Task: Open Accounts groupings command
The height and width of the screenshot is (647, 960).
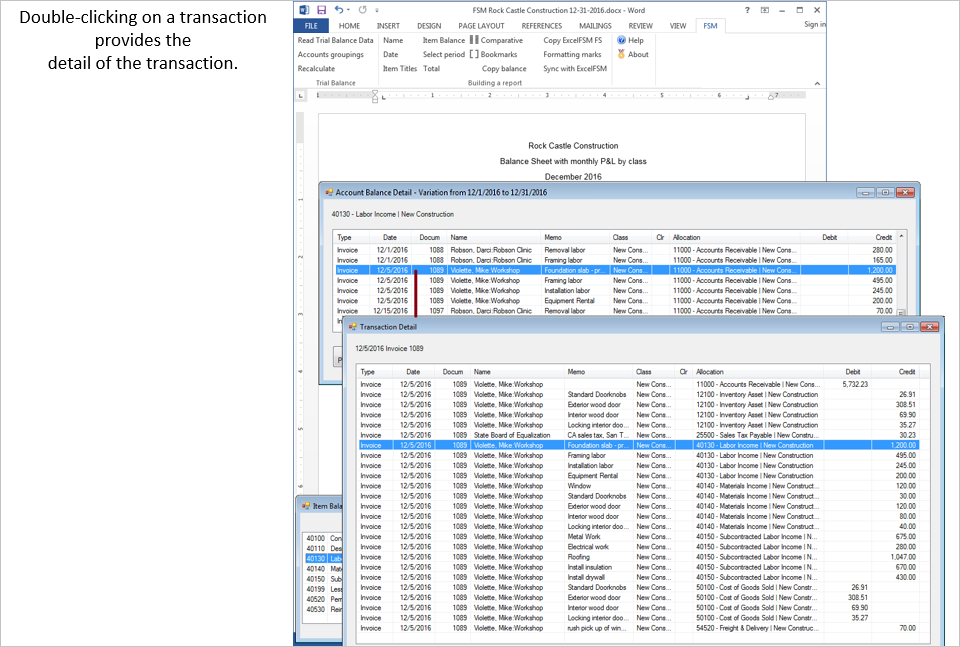Action: coord(331,54)
